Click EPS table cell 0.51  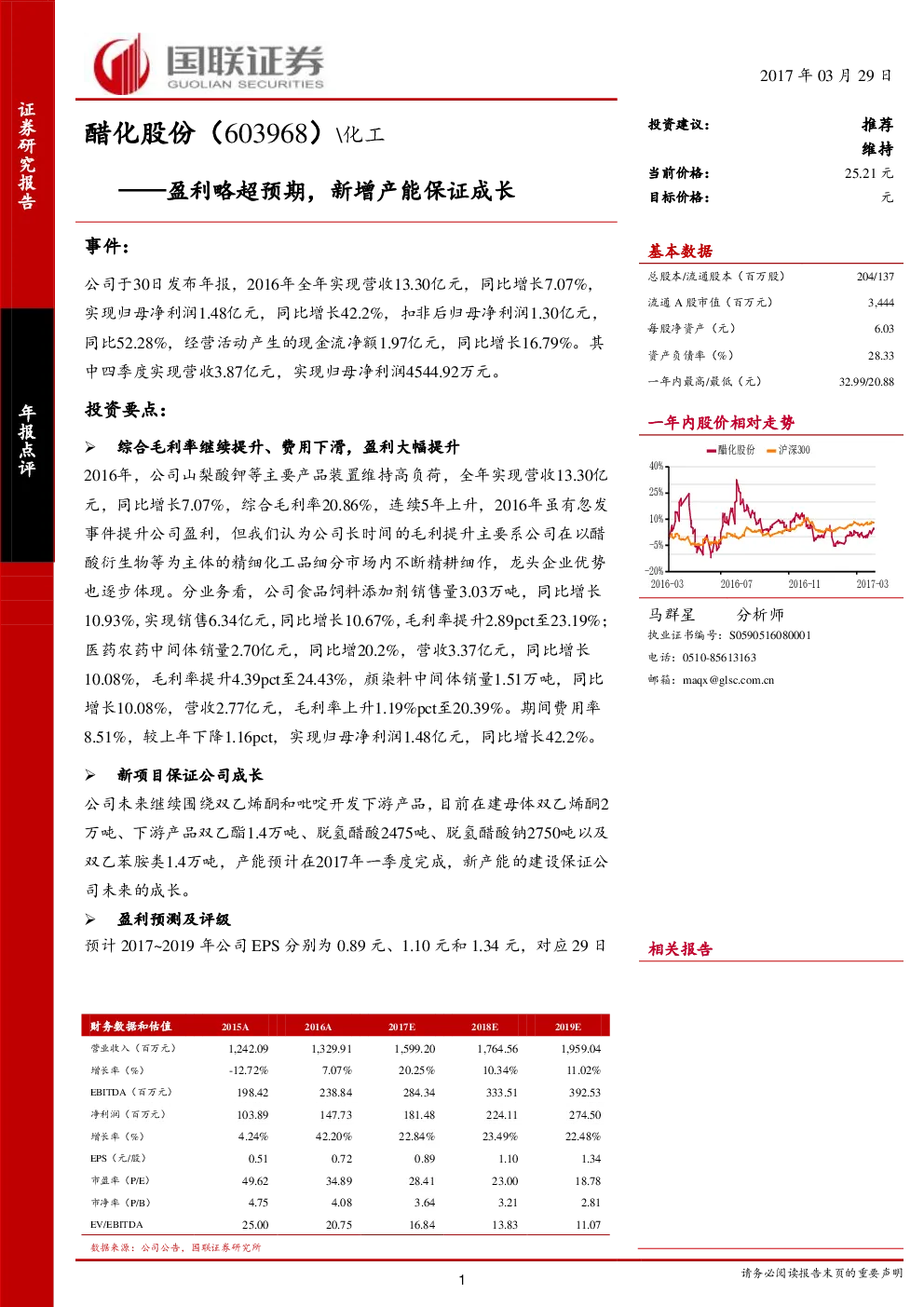click(258, 1159)
